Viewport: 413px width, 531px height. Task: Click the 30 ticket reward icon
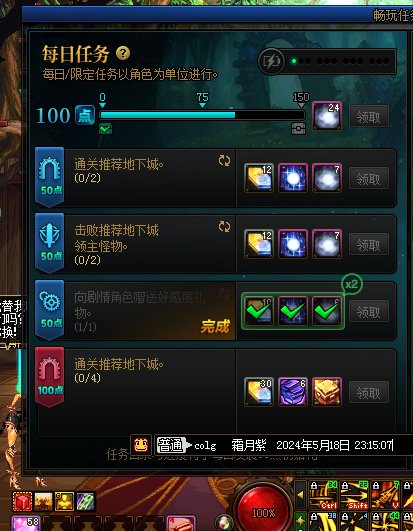point(259,392)
